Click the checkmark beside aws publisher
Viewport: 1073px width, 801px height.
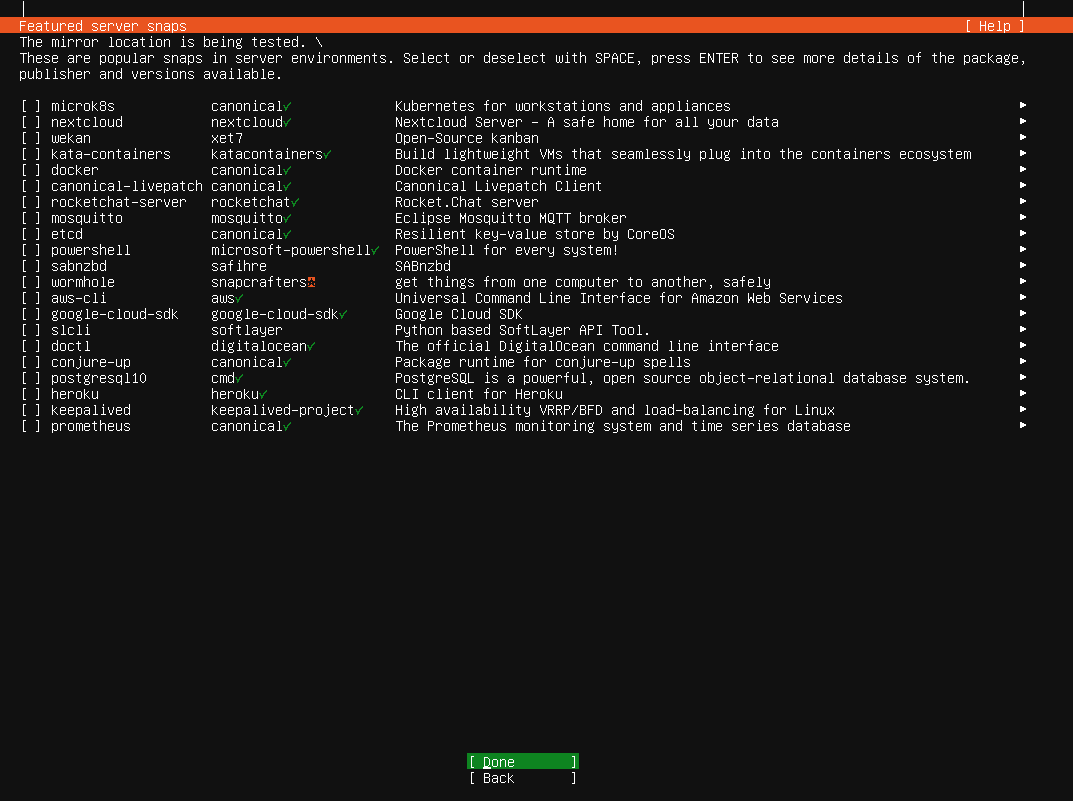point(240,298)
